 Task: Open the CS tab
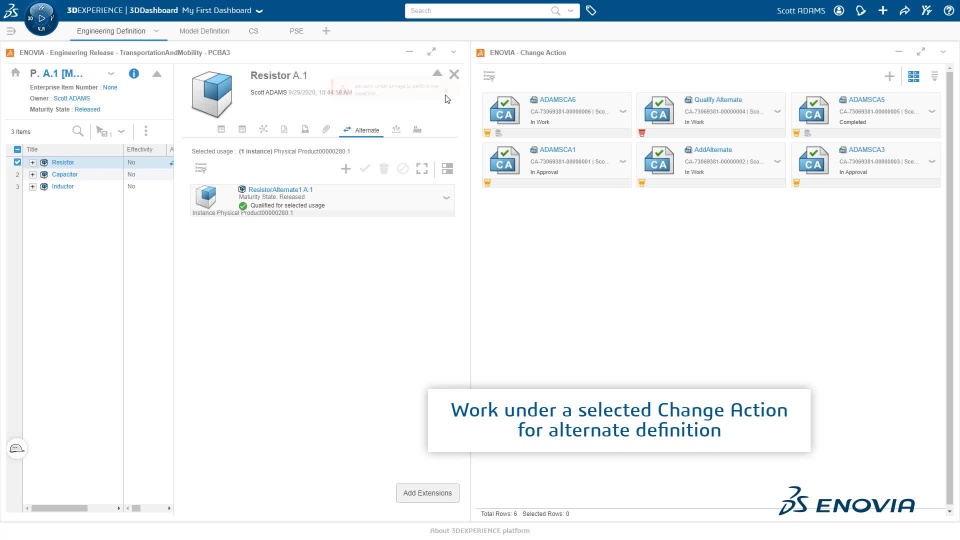[253, 31]
